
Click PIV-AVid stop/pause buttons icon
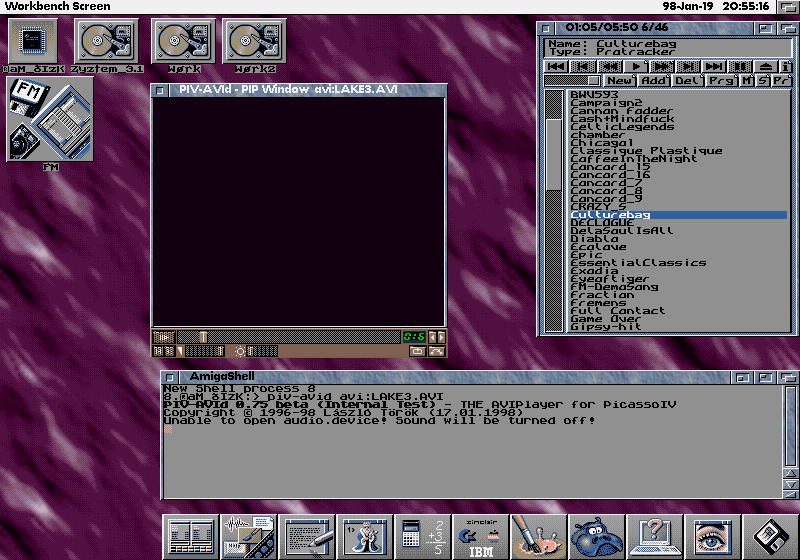(x=164, y=351)
